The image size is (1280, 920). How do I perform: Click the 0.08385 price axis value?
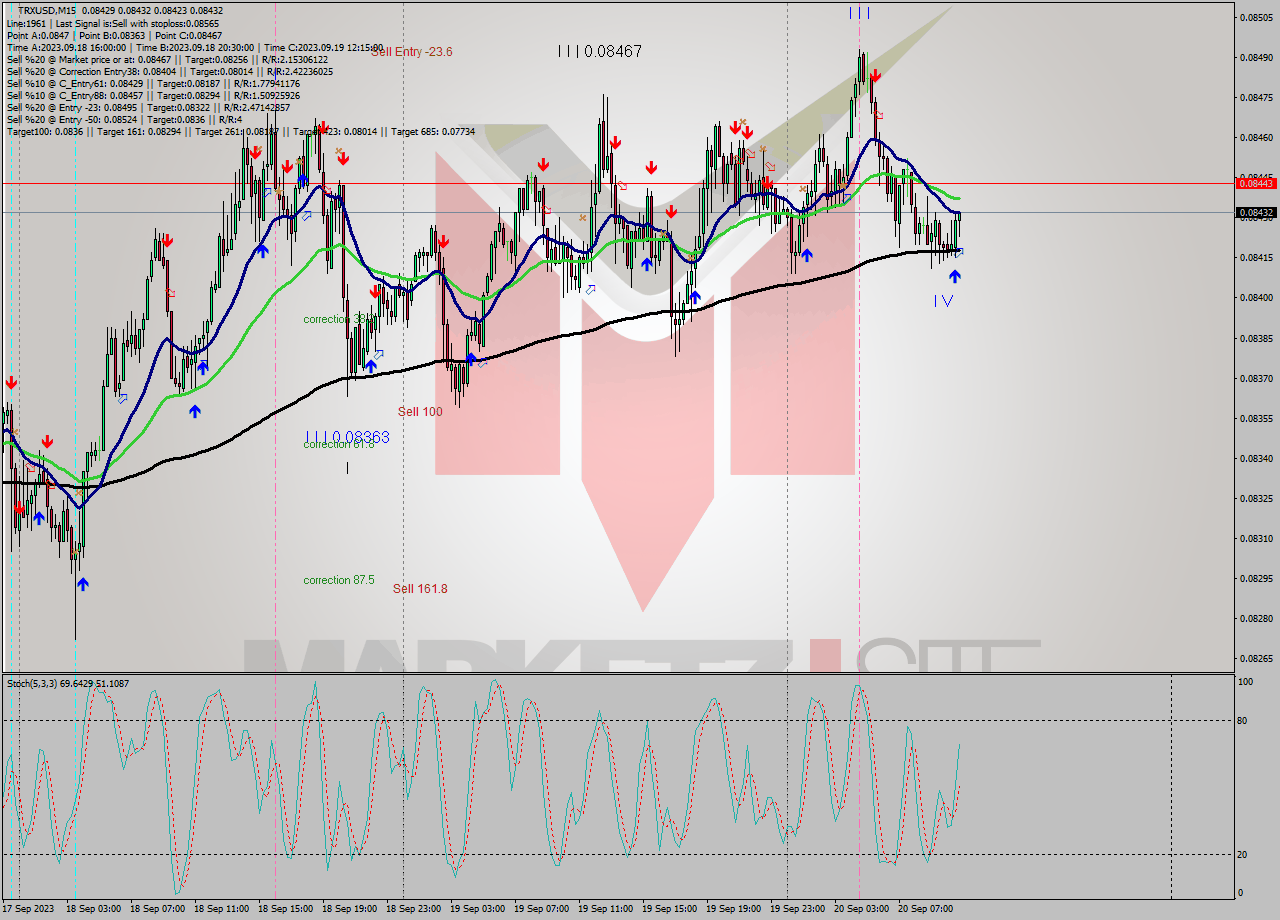[1256, 338]
